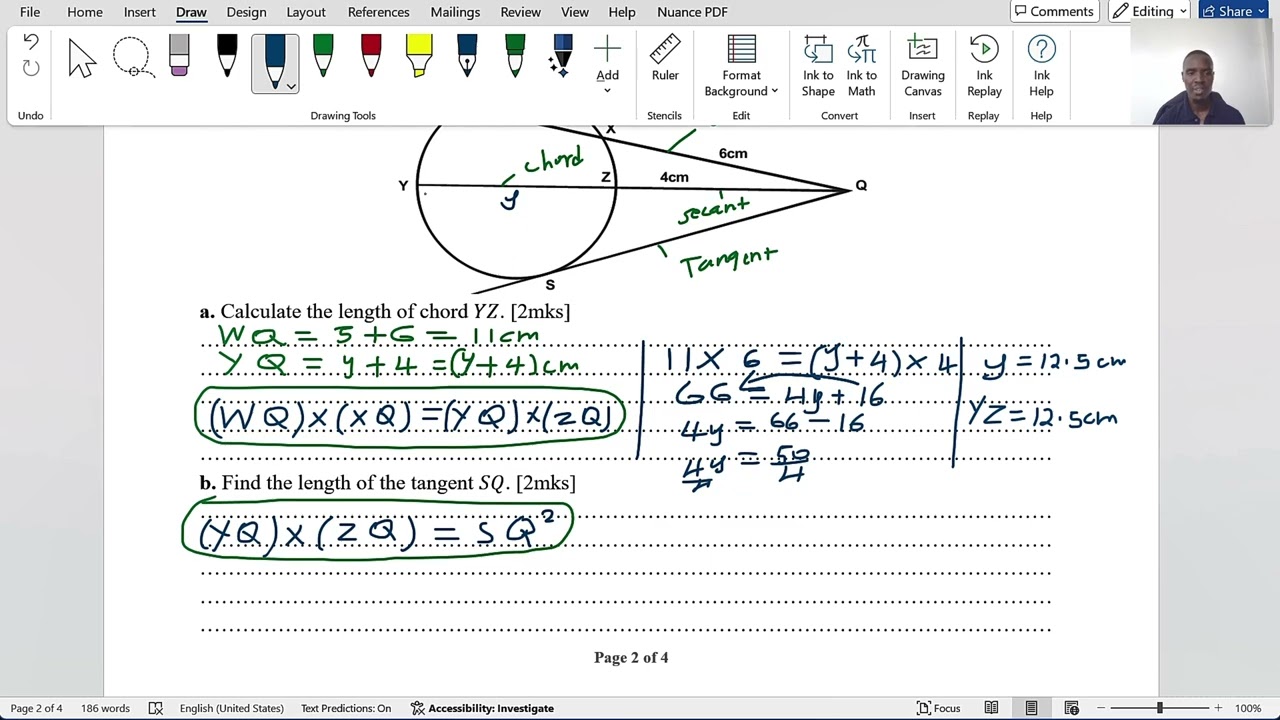The height and width of the screenshot is (720, 1280).
Task: Open the File menu
Action: coord(30,12)
